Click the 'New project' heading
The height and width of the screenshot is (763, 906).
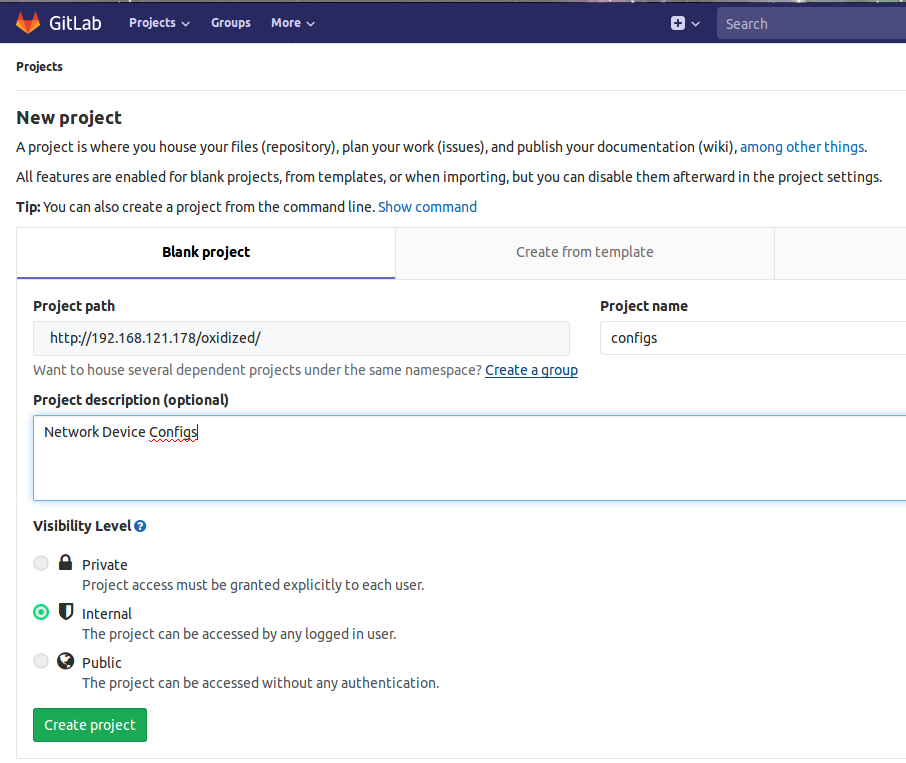click(69, 118)
